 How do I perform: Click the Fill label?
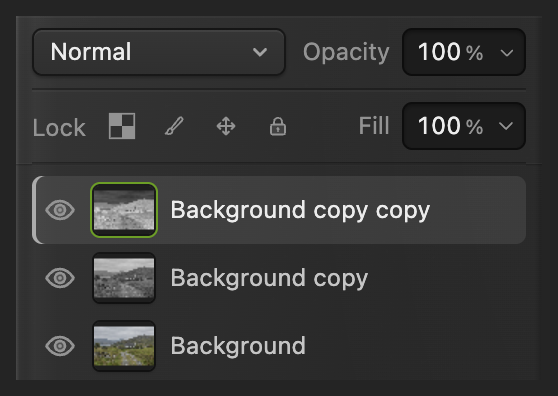(x=374, y=126)
